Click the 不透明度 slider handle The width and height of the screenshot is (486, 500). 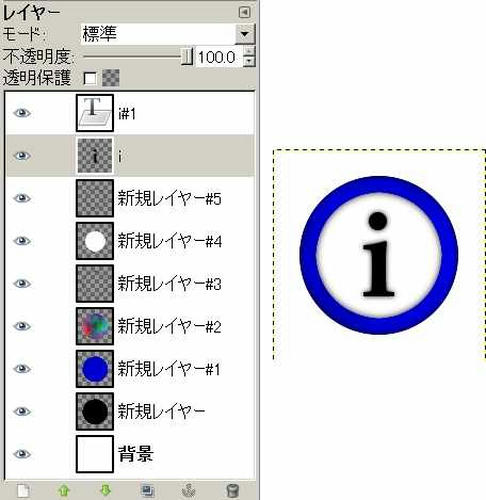187,56
